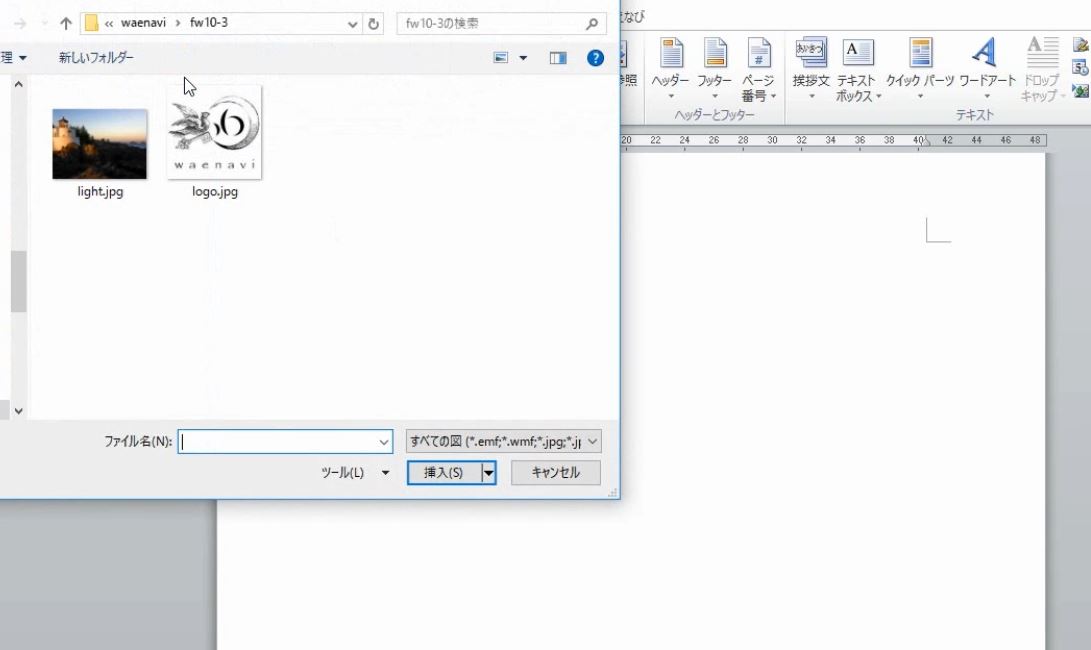This screenshot has width=1091, height=650.
Task: Refresh the fw10-3 folder view
Action: (374, 24)
